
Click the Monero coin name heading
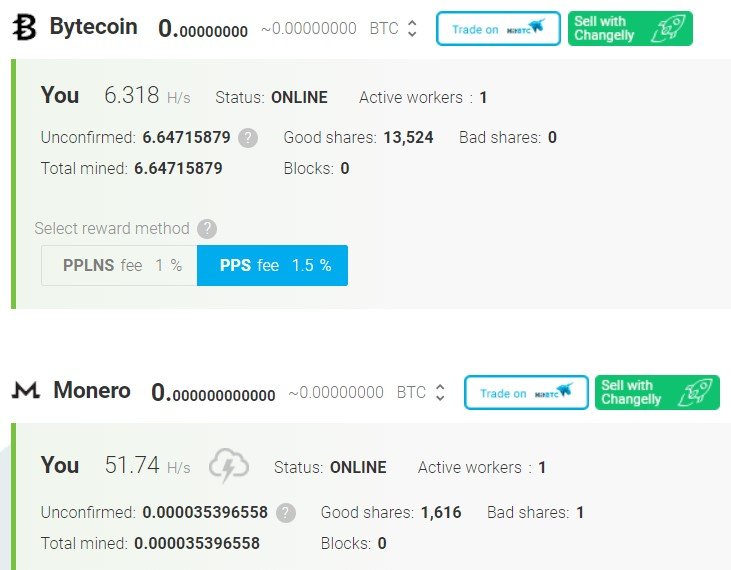(x=92, y=391)
